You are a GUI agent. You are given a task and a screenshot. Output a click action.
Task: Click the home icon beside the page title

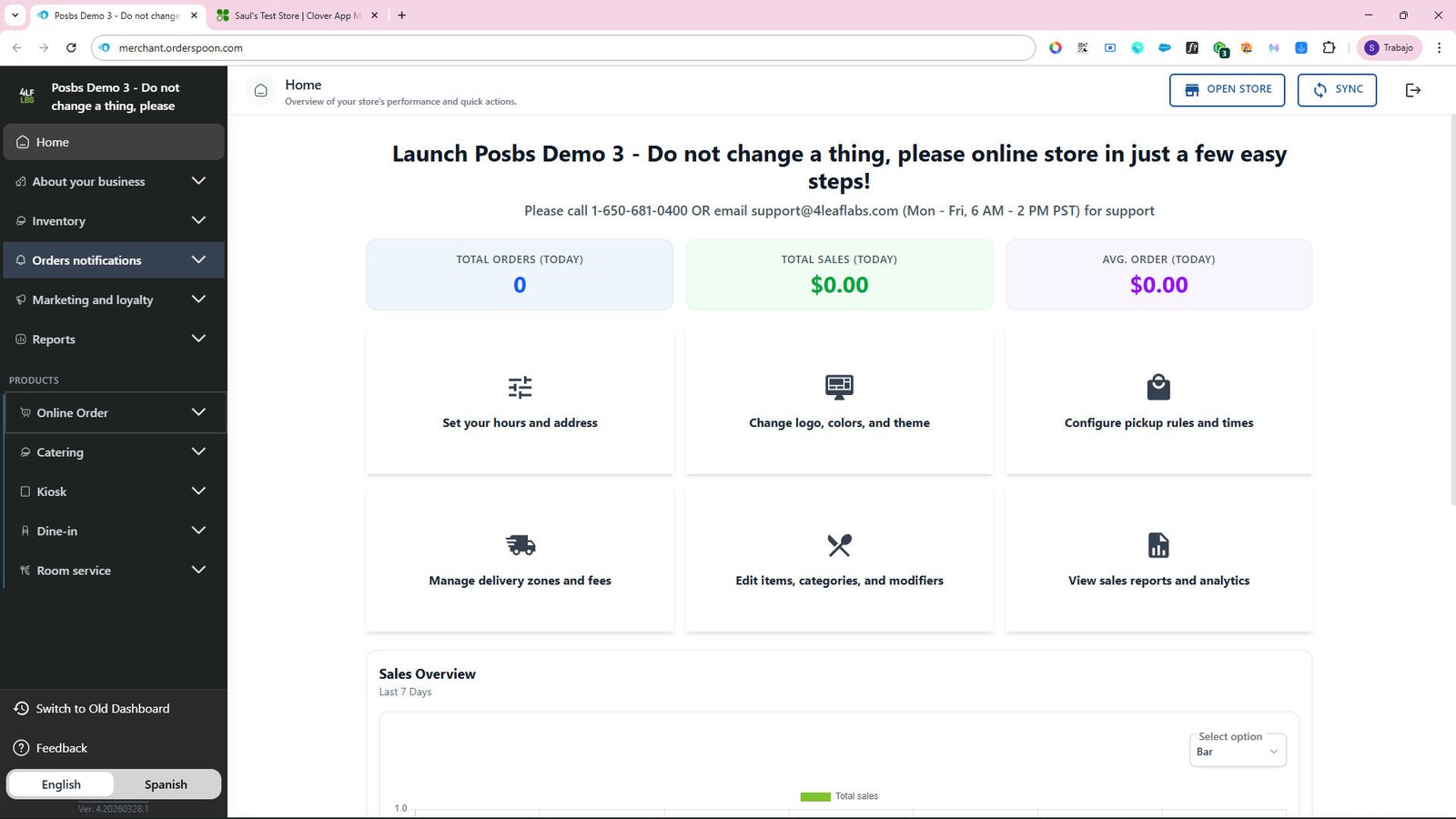260,90
